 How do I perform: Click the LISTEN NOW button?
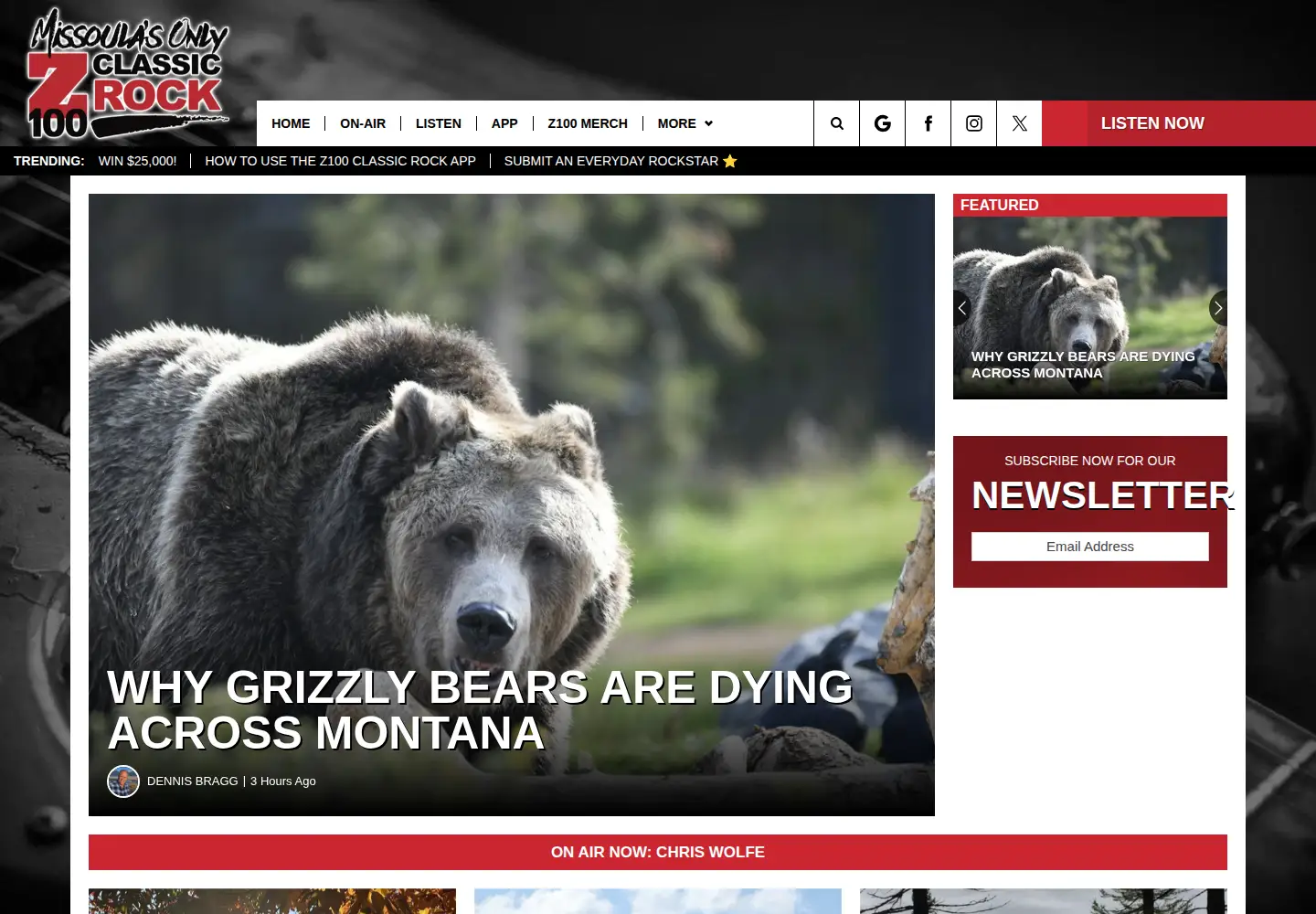[x=1179, y=123]
